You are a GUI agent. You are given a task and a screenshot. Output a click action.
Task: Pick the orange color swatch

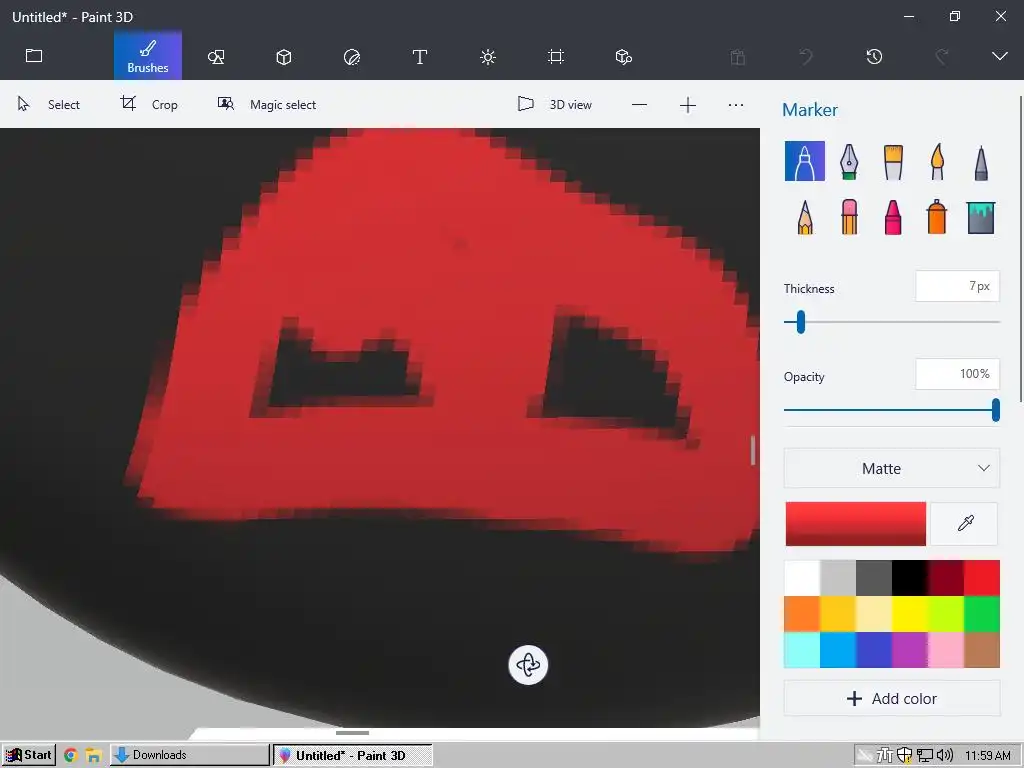[802, 614]
